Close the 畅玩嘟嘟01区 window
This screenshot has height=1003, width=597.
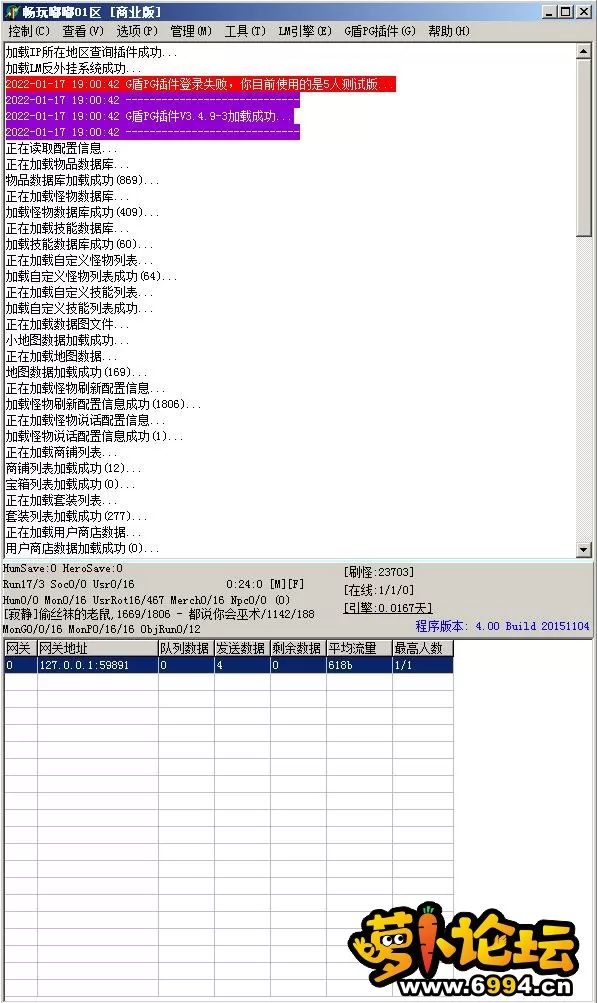584,12
